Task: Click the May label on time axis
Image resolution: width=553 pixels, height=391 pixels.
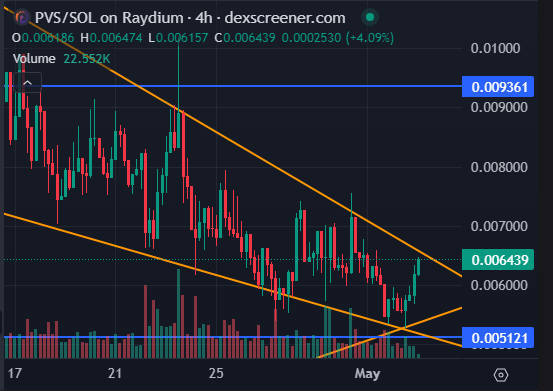Action: pos(367,374)
